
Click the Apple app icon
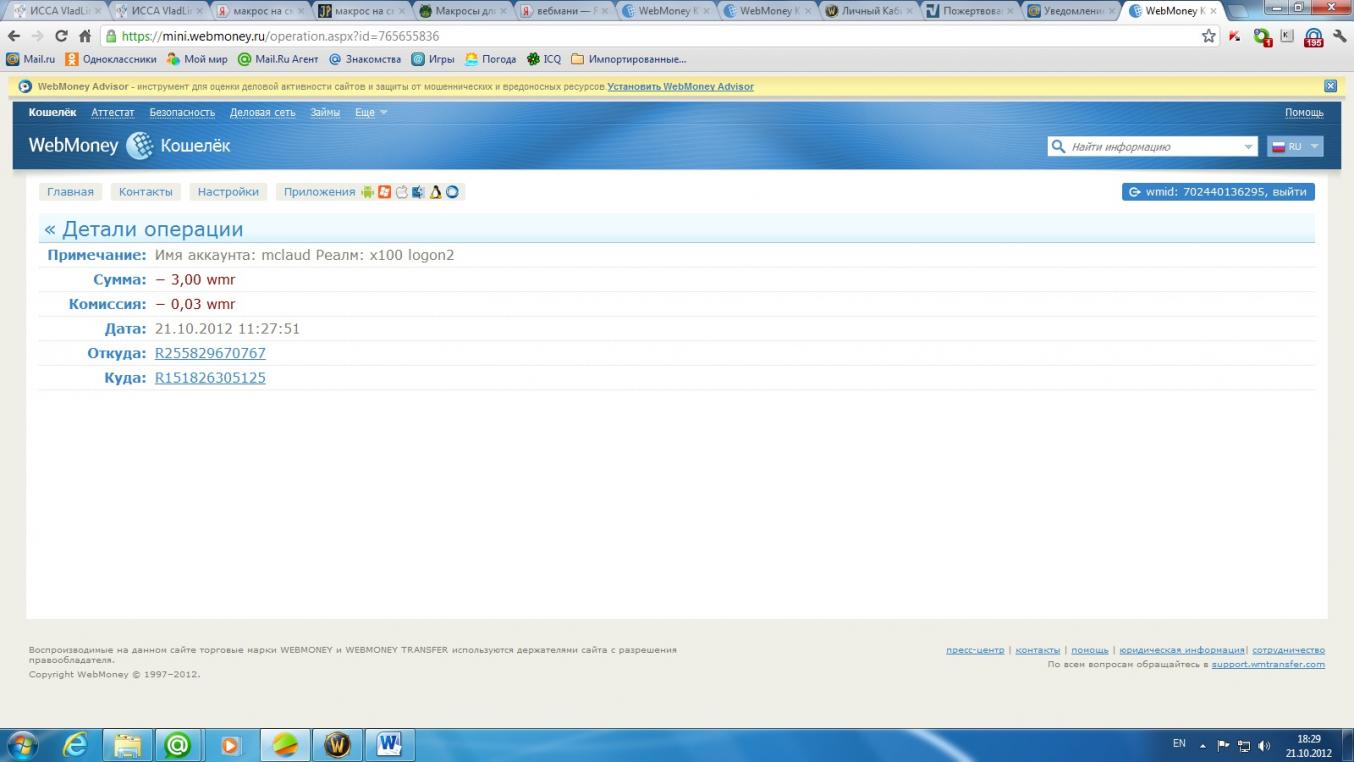(x=401, y=192)
